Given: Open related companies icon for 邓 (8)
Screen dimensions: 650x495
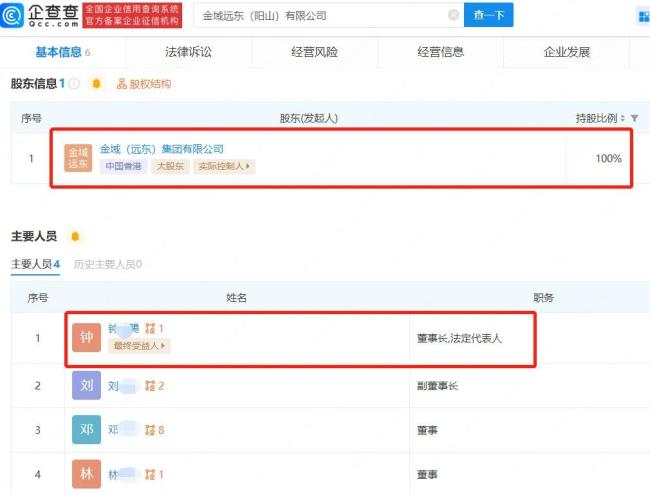Looking at the screenshot, I should (153, 430).
